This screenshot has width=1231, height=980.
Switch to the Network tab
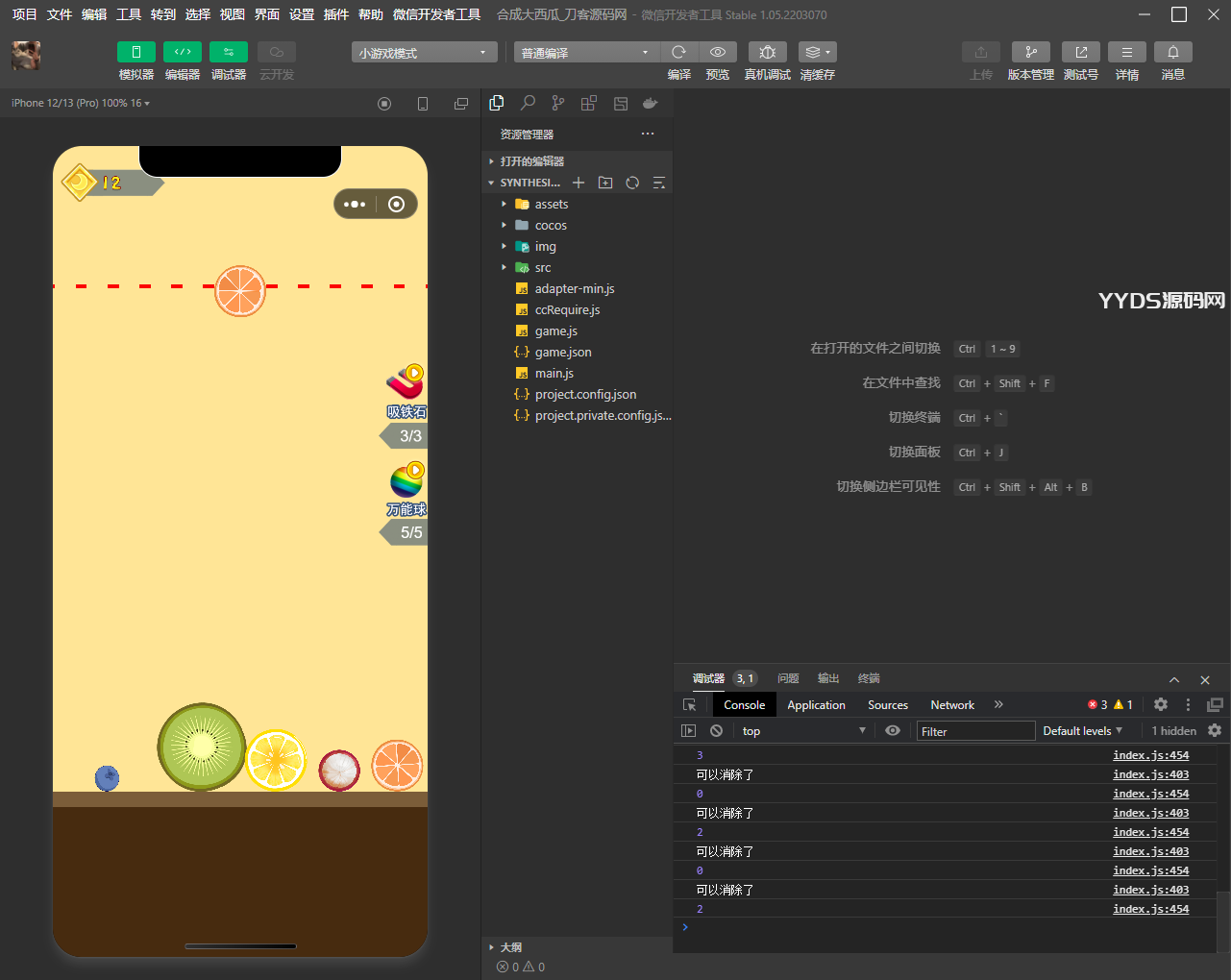pyautogui.click(x=951, y=704)
